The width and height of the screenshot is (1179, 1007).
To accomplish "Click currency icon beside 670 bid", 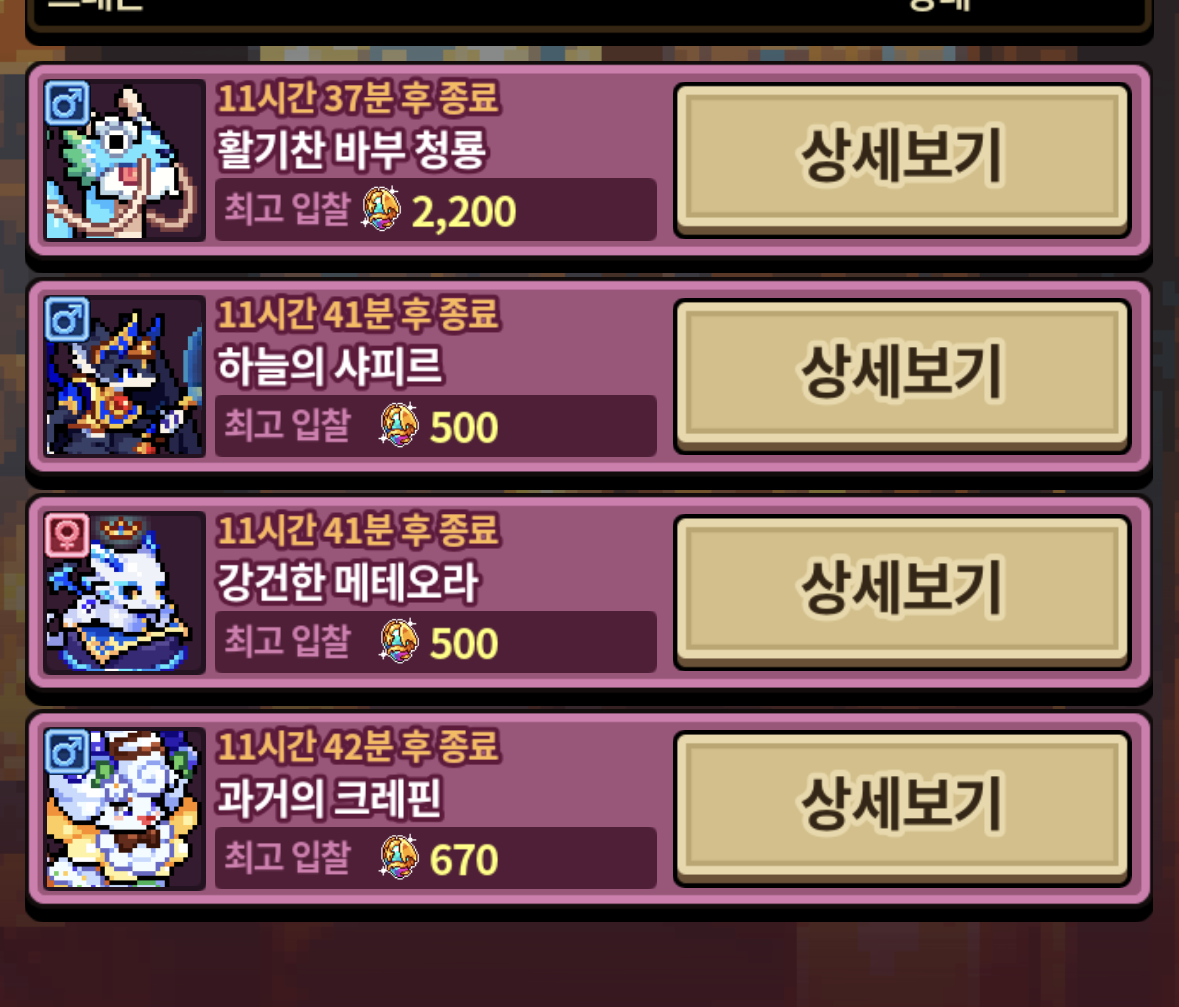I will (399, 857).
